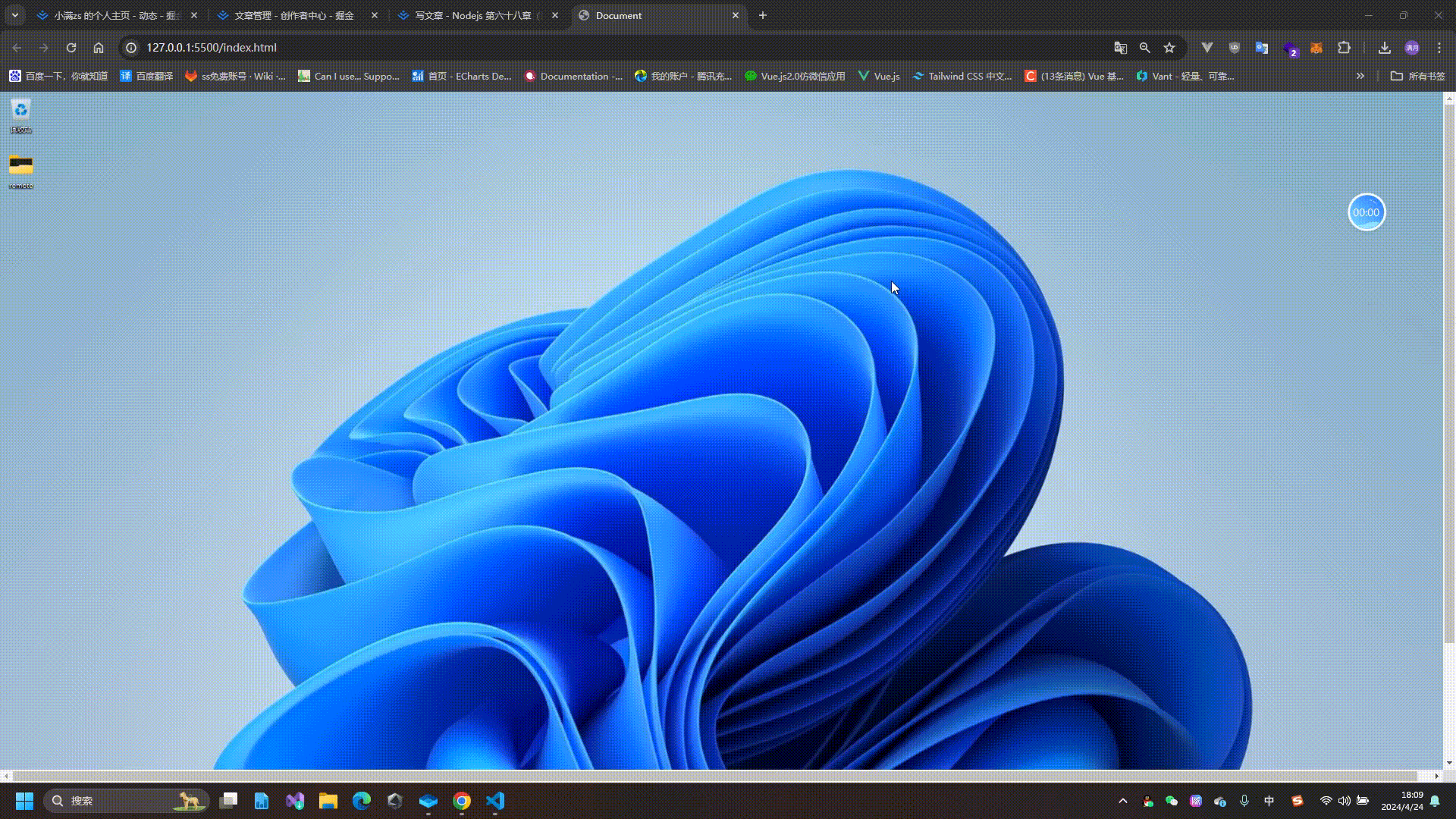
Task: Switch the 中 input method indicator
Action: point(1269,801)
